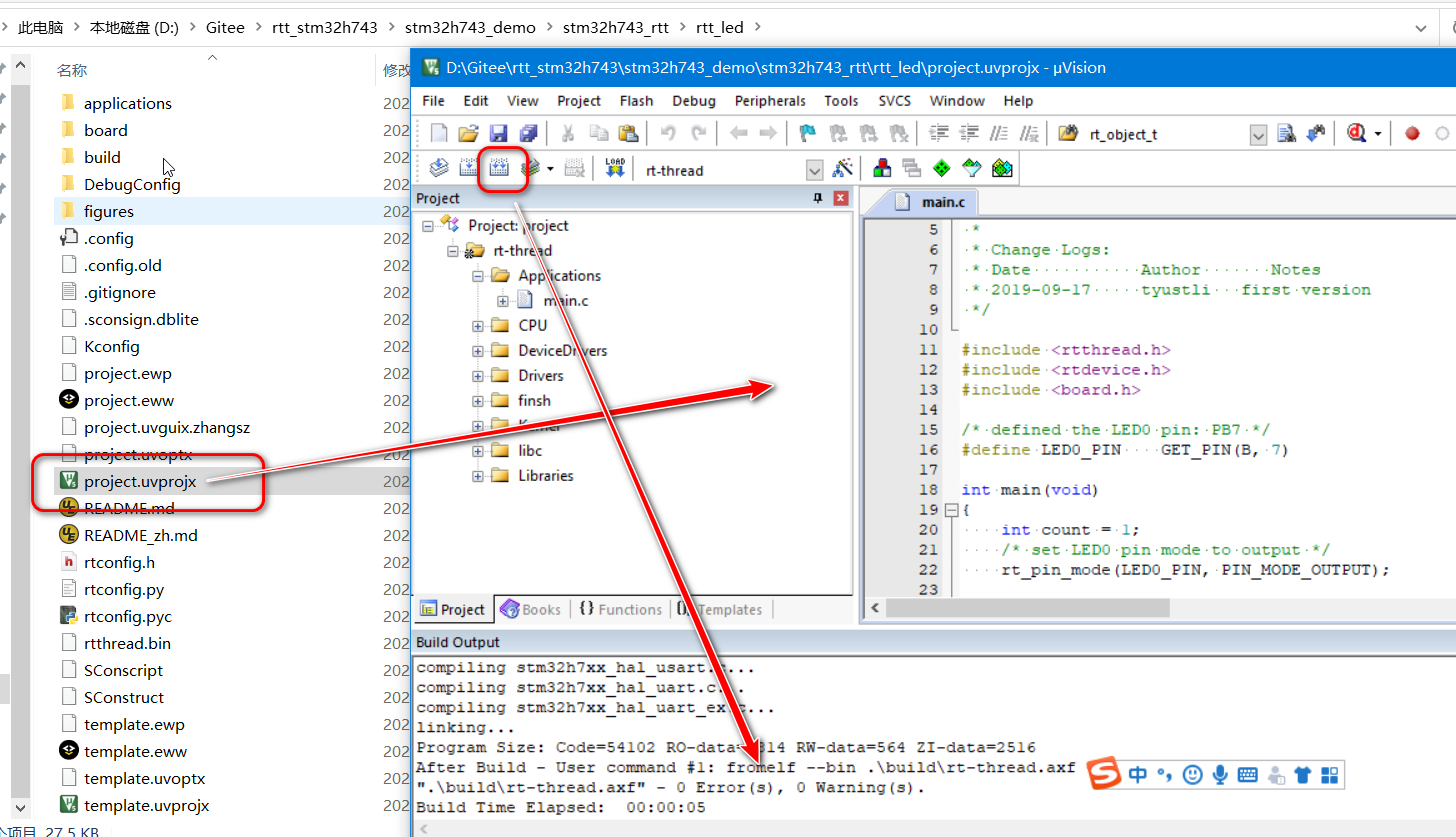Select main.c in the Project tree
1456x837 pixels.
568,300
